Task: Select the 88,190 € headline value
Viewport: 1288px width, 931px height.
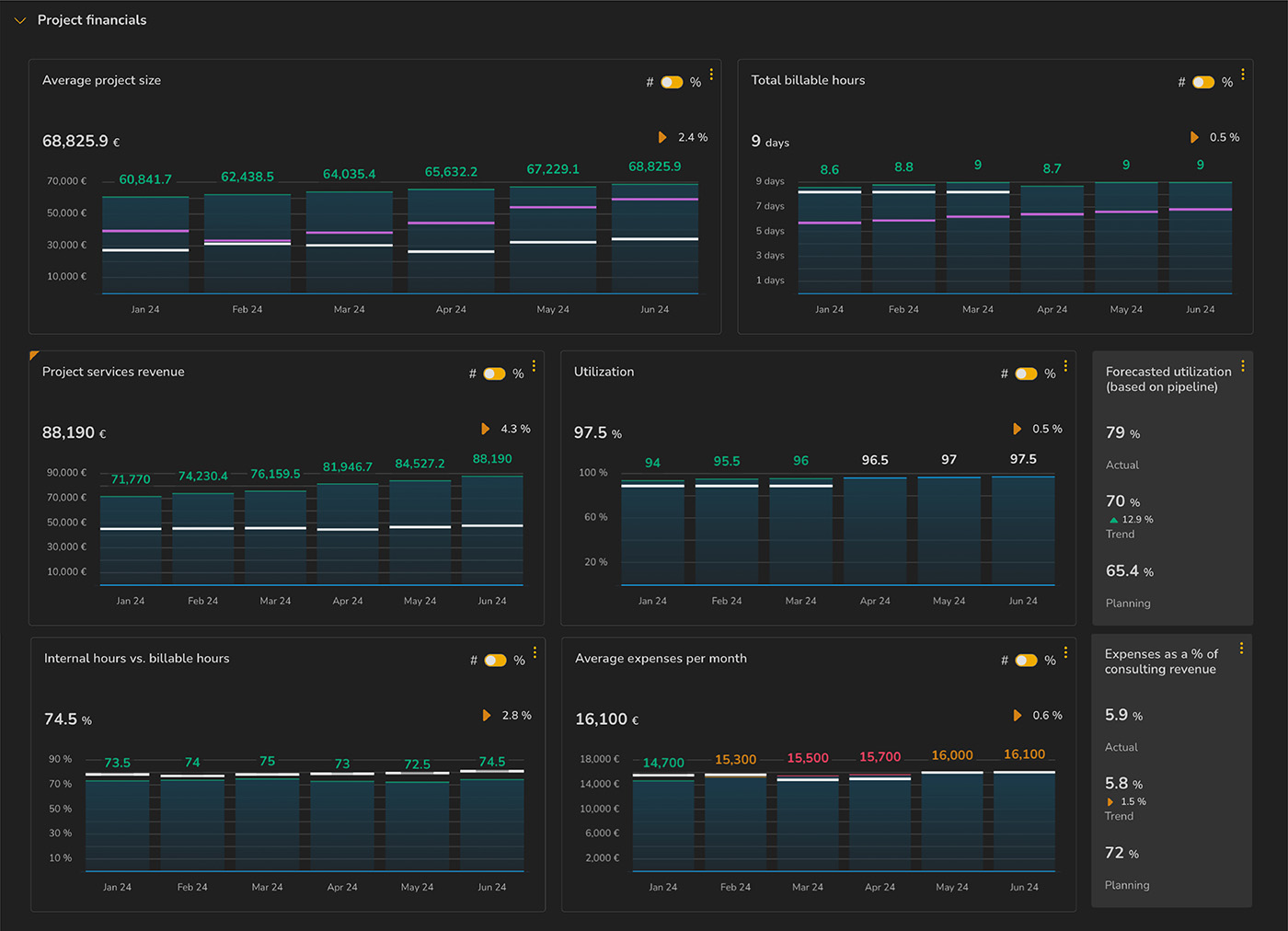Action: (x=73, y=432)
